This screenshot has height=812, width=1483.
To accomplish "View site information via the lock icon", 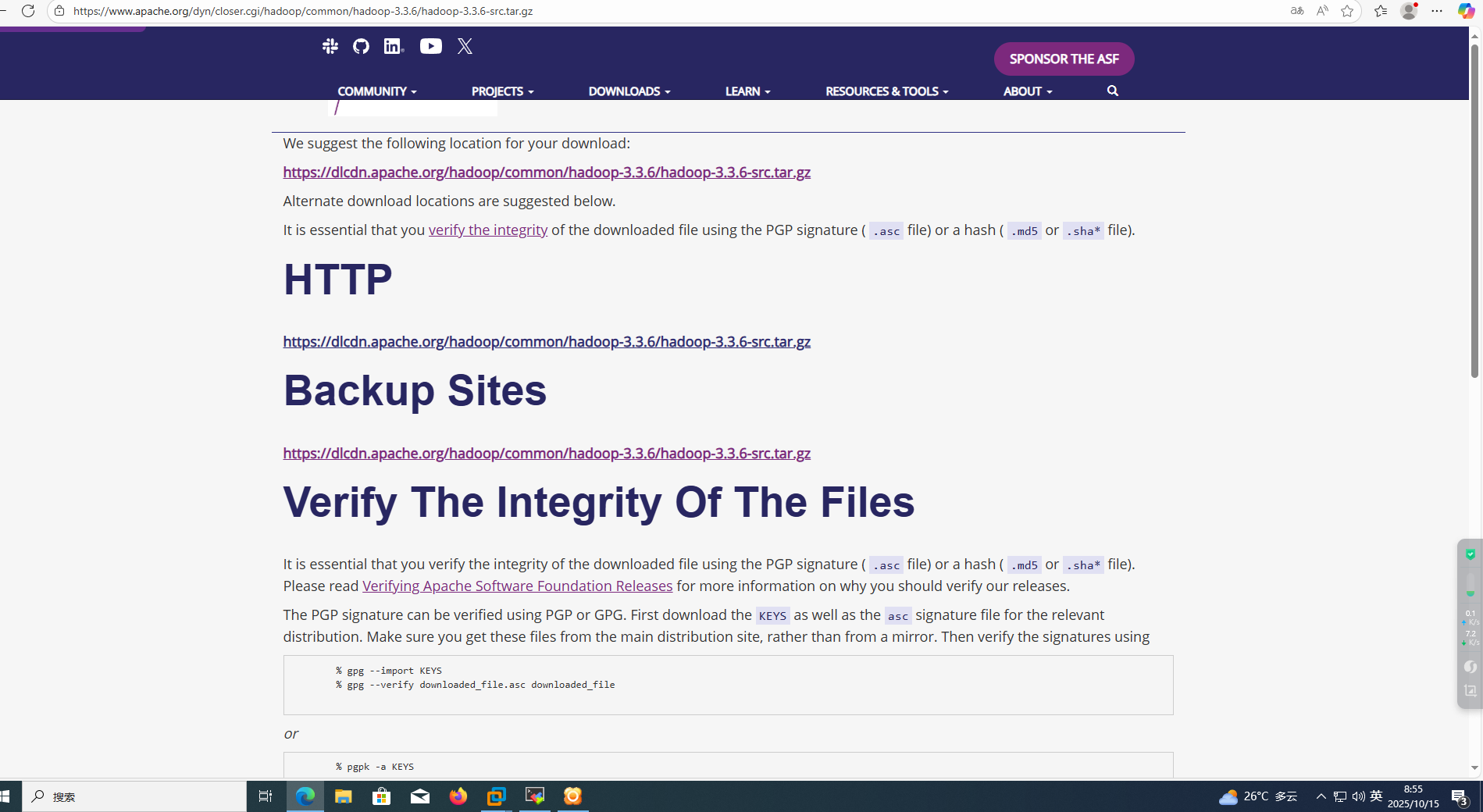I will click(x=59, y=11).
